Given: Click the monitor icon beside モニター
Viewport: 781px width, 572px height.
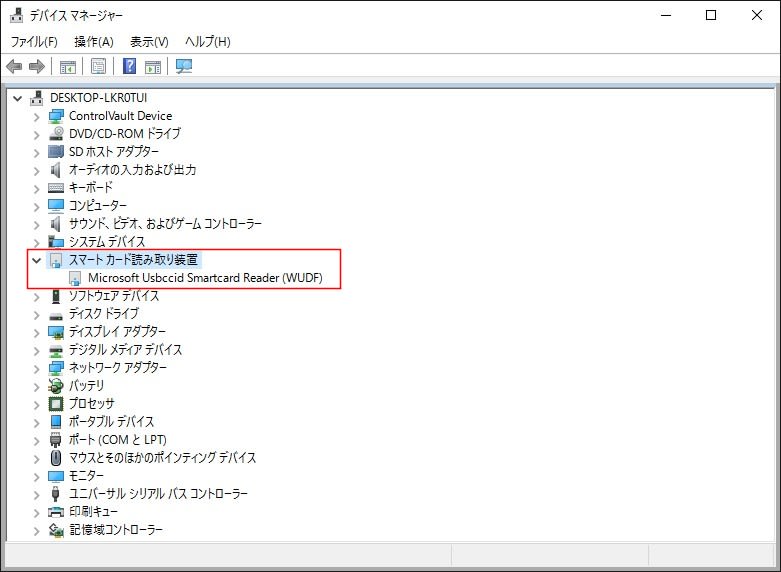Looking at the screenshot, I should click(x=56, y=476).
